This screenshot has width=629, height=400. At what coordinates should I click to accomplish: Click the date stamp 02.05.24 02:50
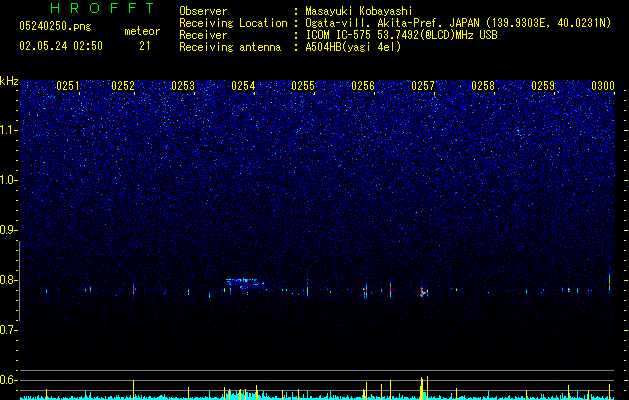[61, 46]
